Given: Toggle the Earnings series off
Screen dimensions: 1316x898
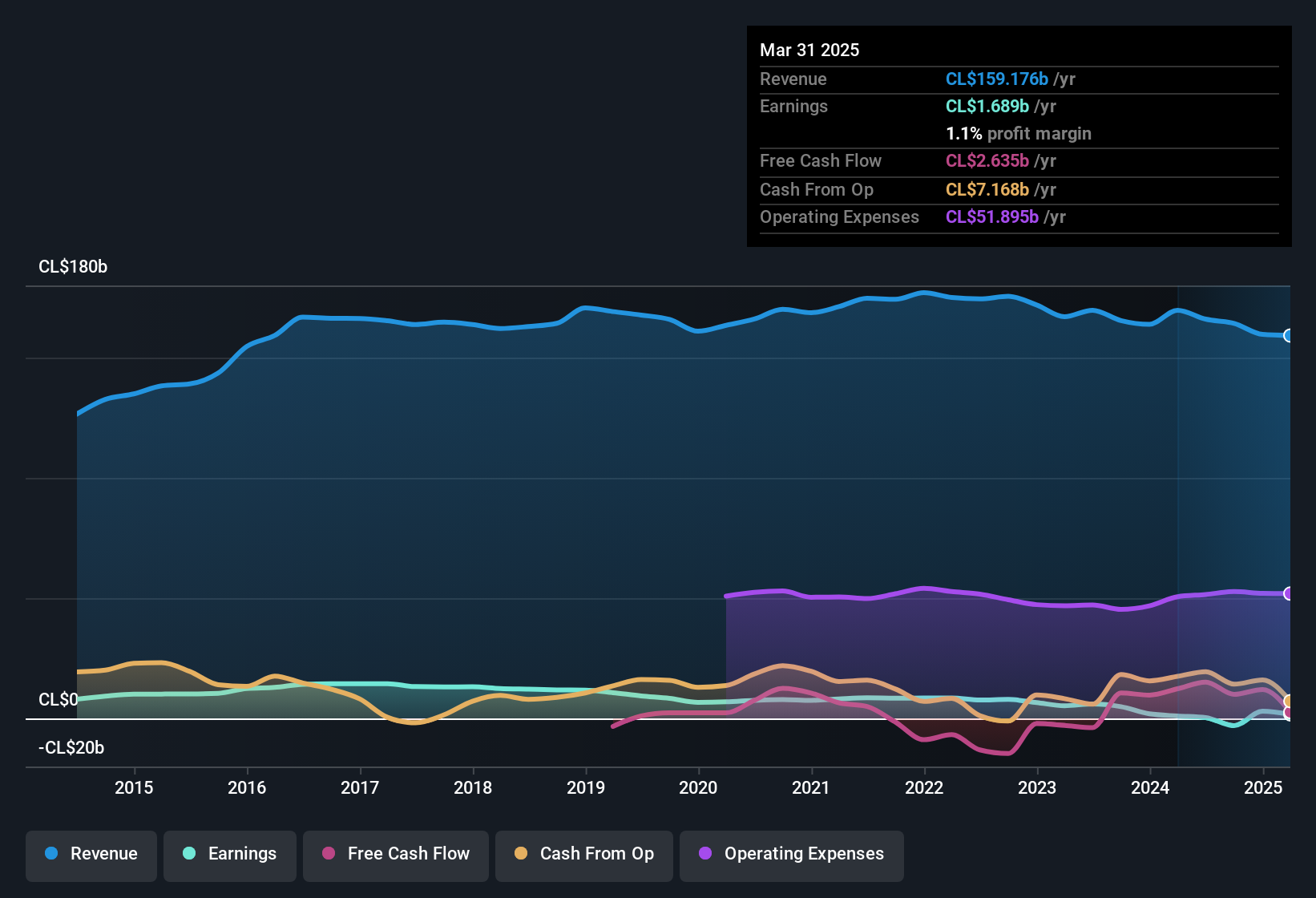Looking at the screenshot, I should click(x=229, y=855).
